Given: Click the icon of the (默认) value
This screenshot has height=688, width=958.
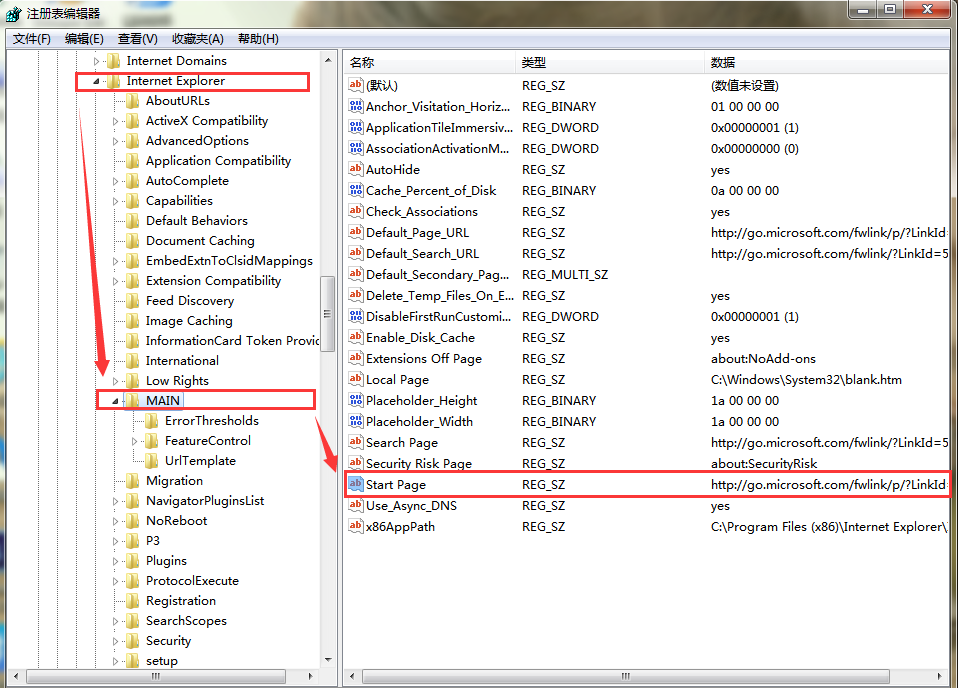Looking at the screenshot, I should pos(356,85).
